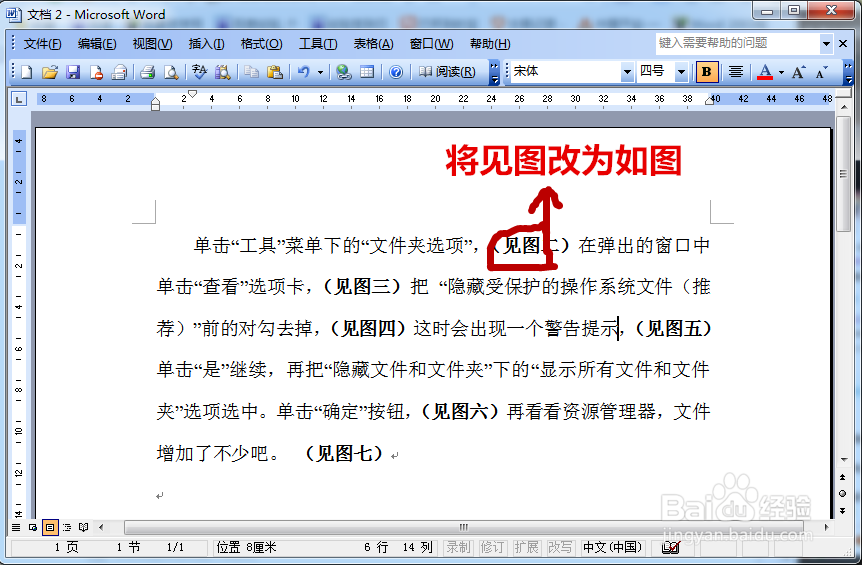862x565 pixels.
Task: Open Select Browse Object circle button
Action: pos(843,494)
